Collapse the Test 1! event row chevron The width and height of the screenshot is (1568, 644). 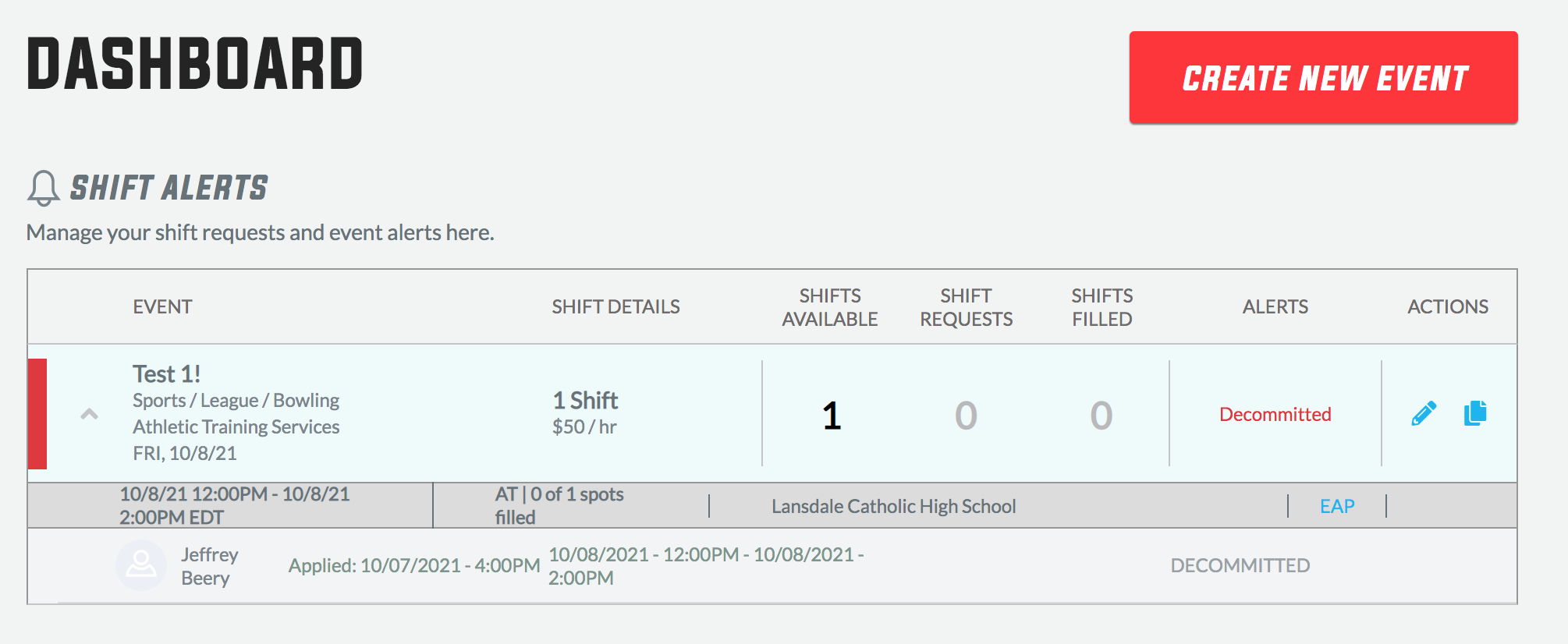click(90, 414)
